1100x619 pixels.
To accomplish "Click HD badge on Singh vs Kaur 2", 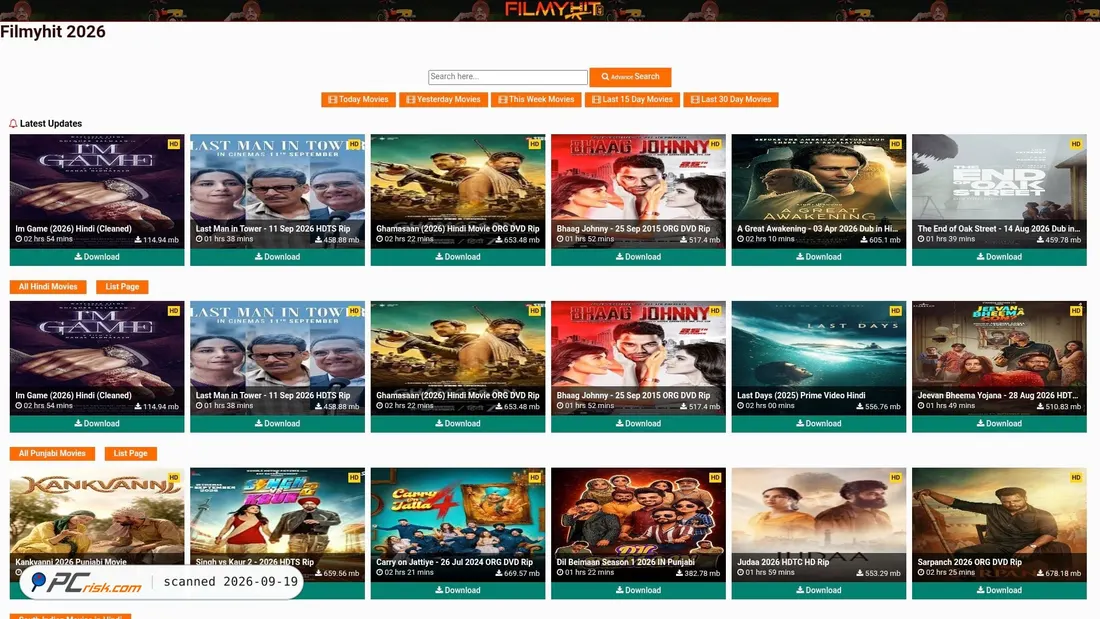I will 354,477.
